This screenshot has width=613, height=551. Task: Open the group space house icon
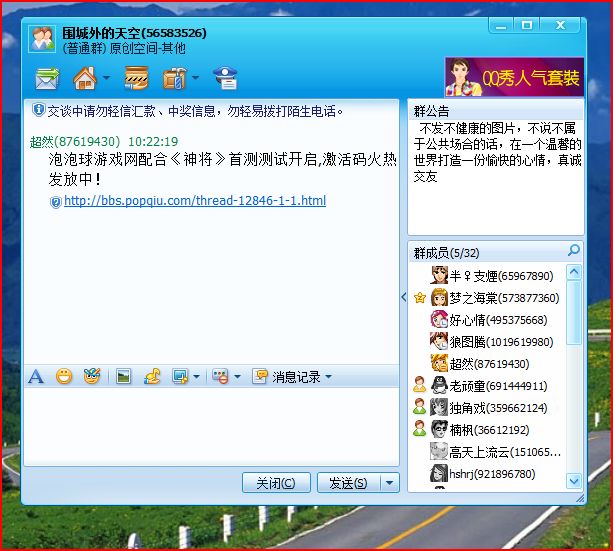(85, 78)
